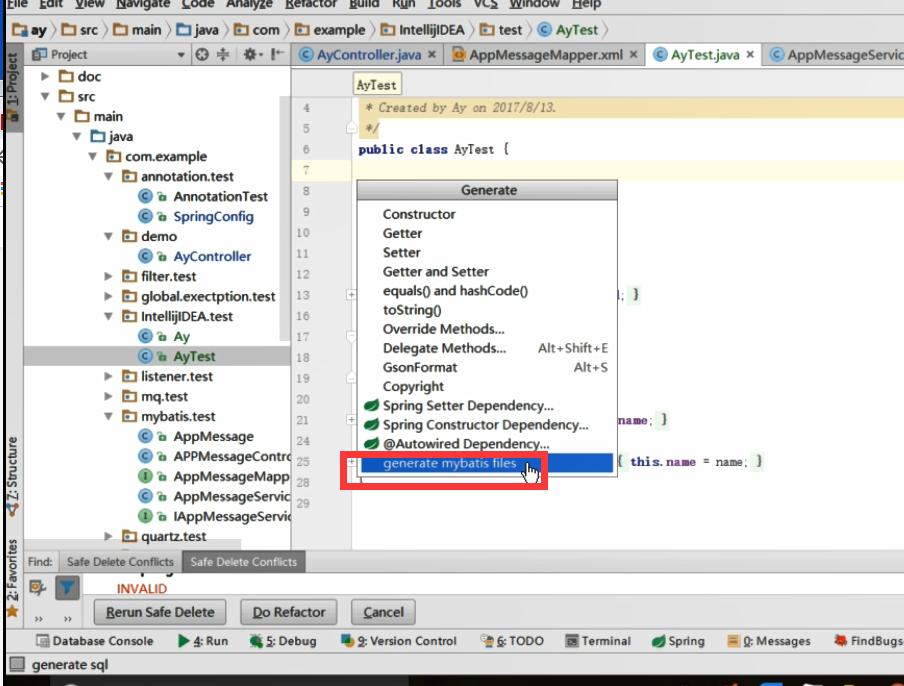
Task: Select generate mybatis files option
Action: pyautogui.click(x=487, y=463)
